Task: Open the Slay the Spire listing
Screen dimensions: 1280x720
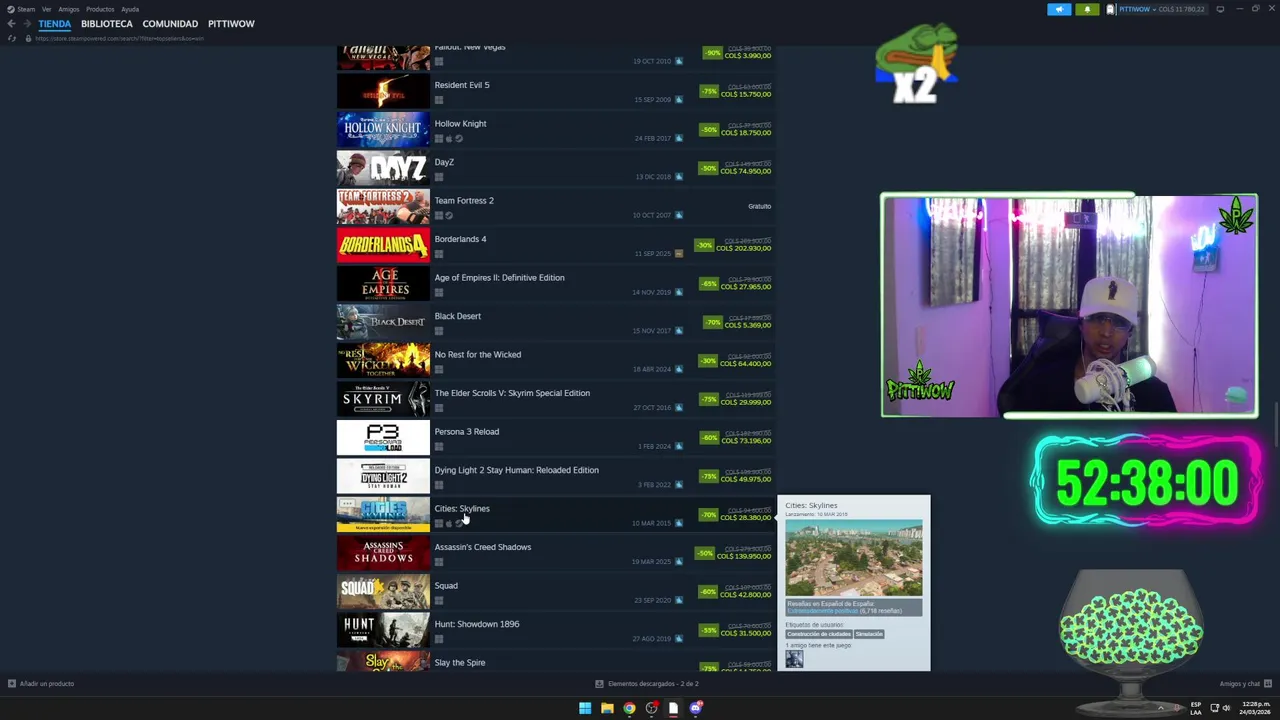Action: pyautogui.click(x=556, y=661)
